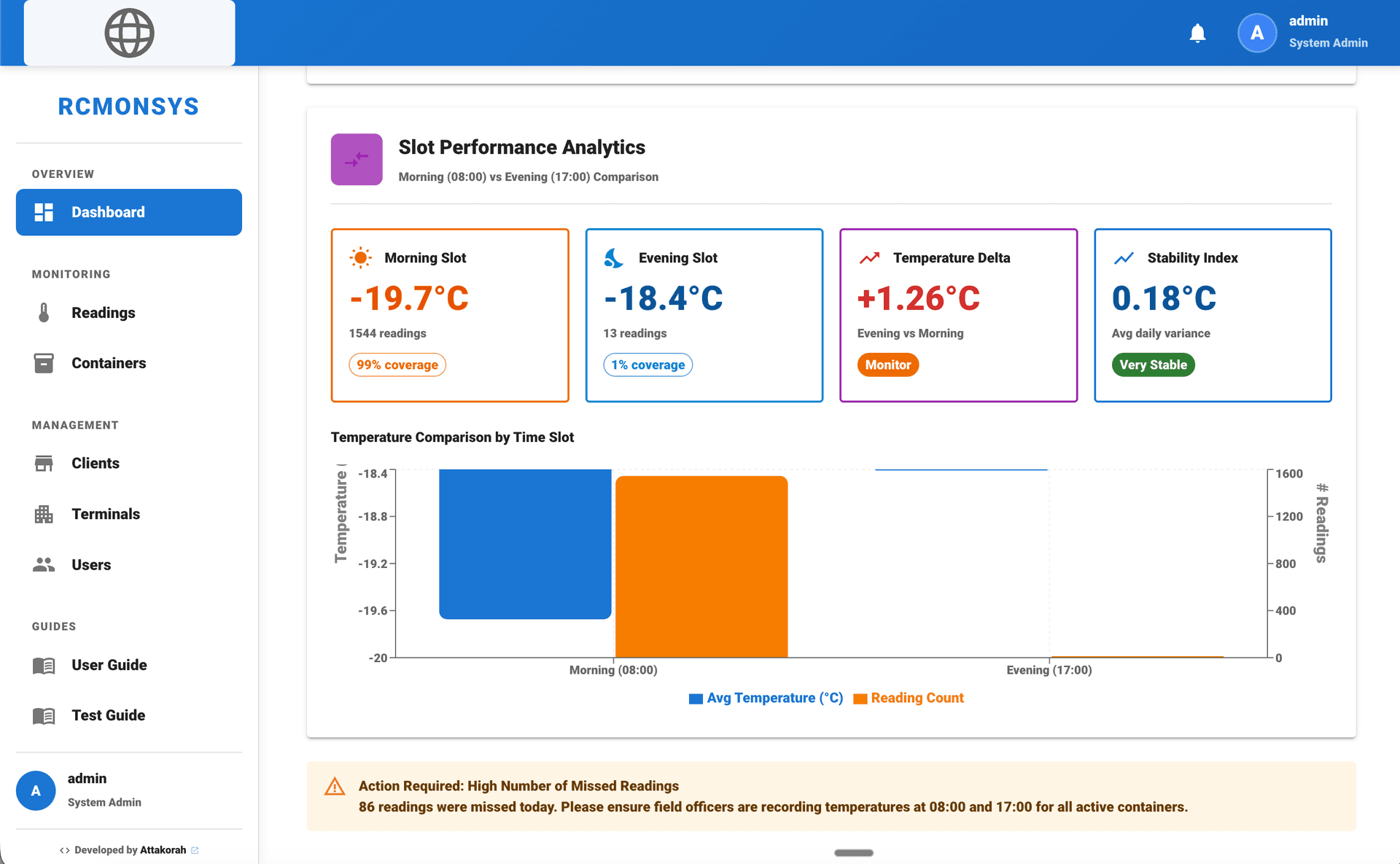
Task: Click the Clients icon in sidebar
Action: coord(44,463)
